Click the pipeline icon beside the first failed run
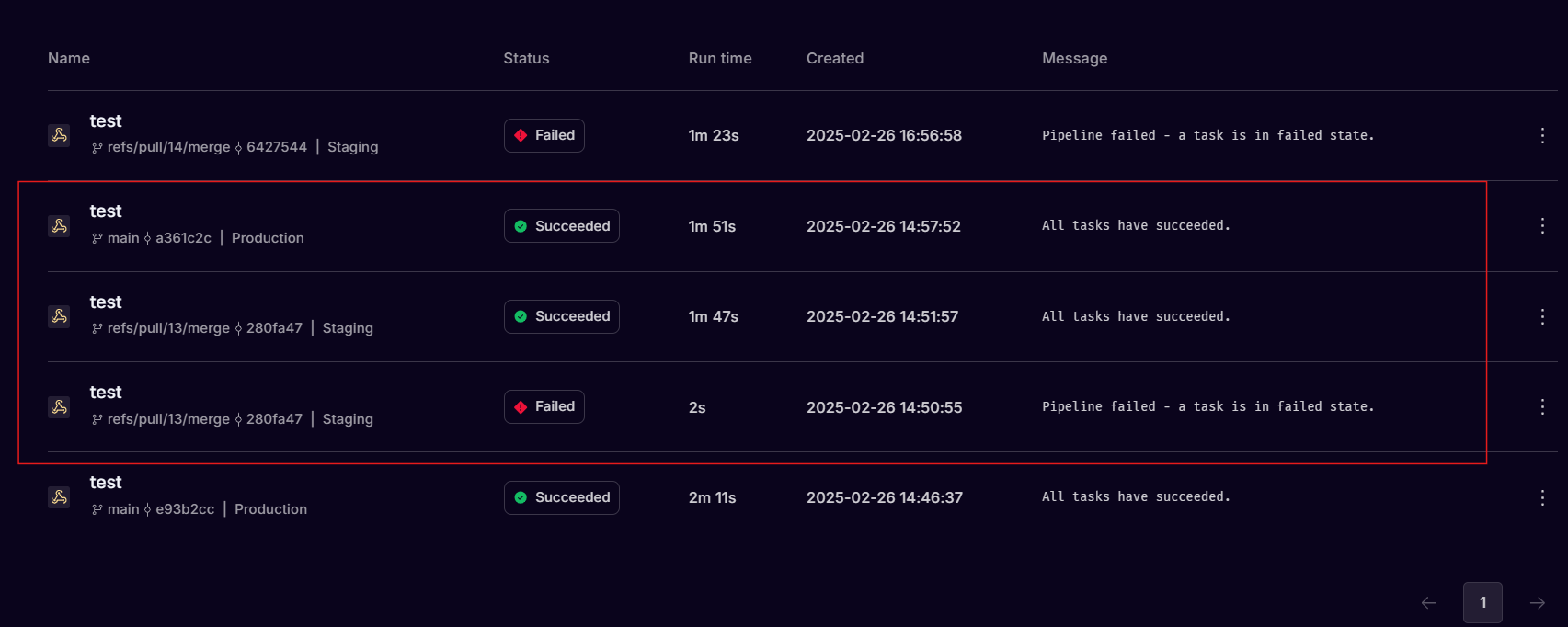Screen dimensions: 1568x627 coord(59,135)
